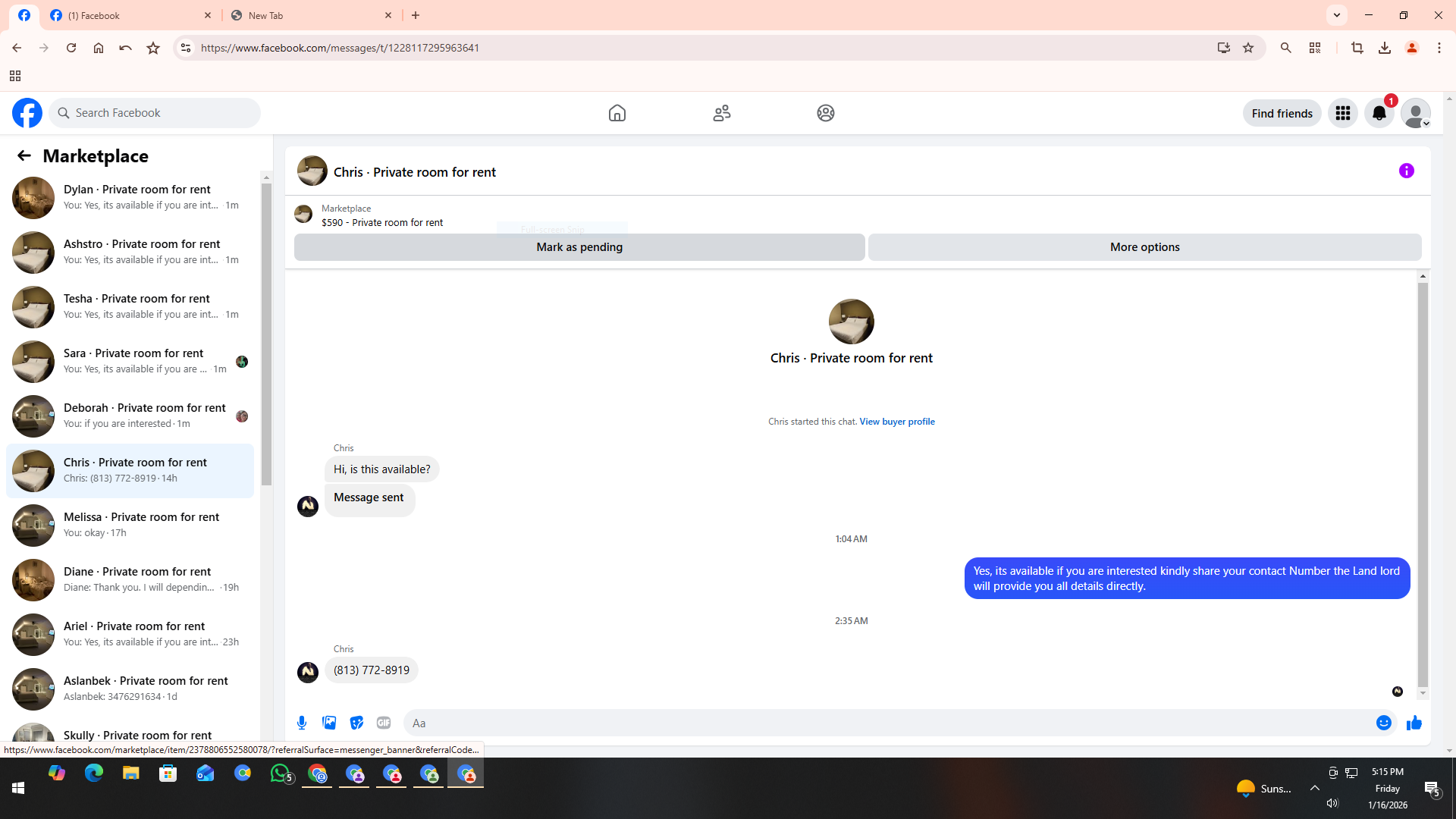The image size is (1456, 819).
Task: Click the microphone voice clip icon
Action: 302,723
